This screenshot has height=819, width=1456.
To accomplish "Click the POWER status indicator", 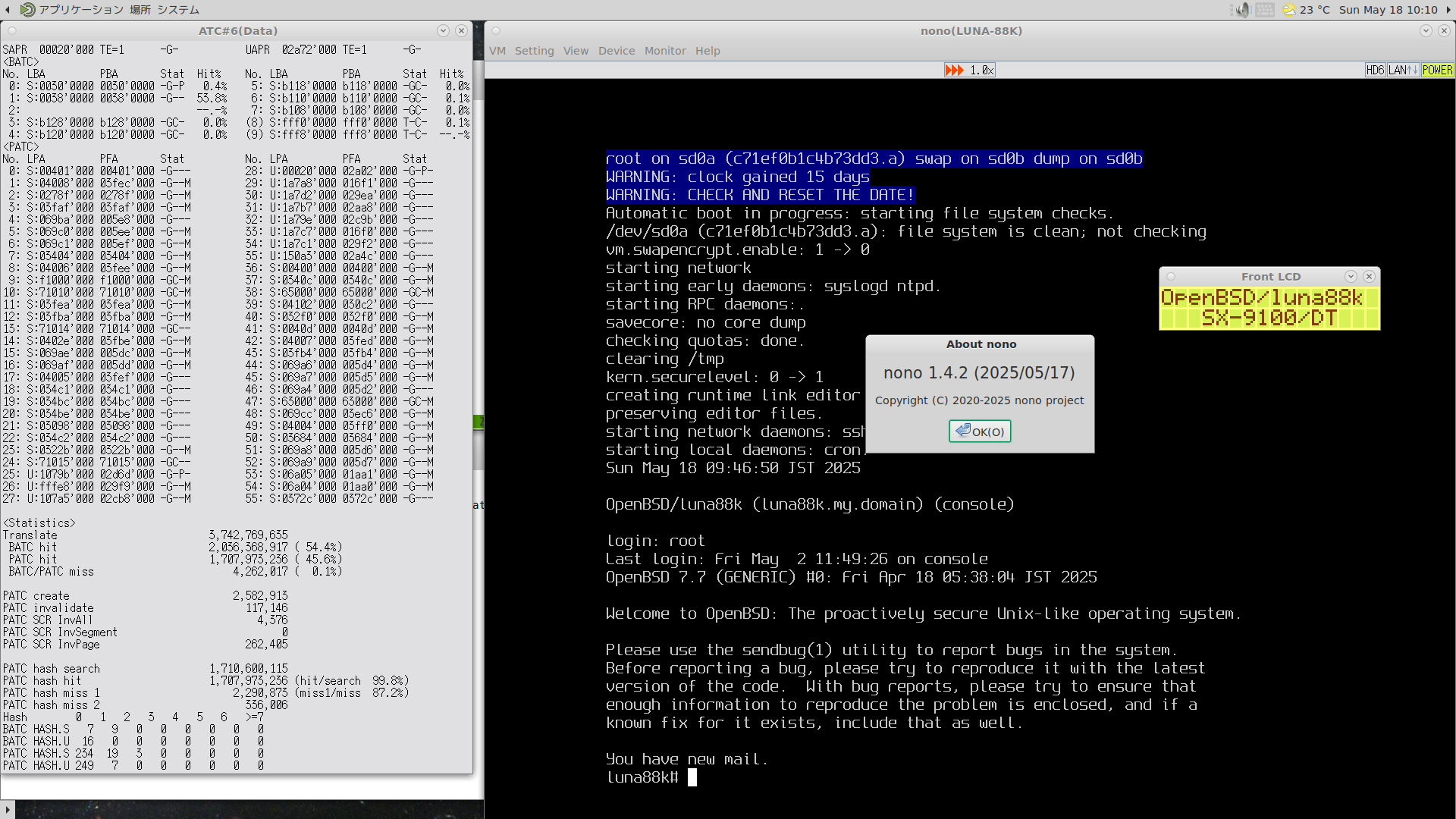I will point(1437,70).
